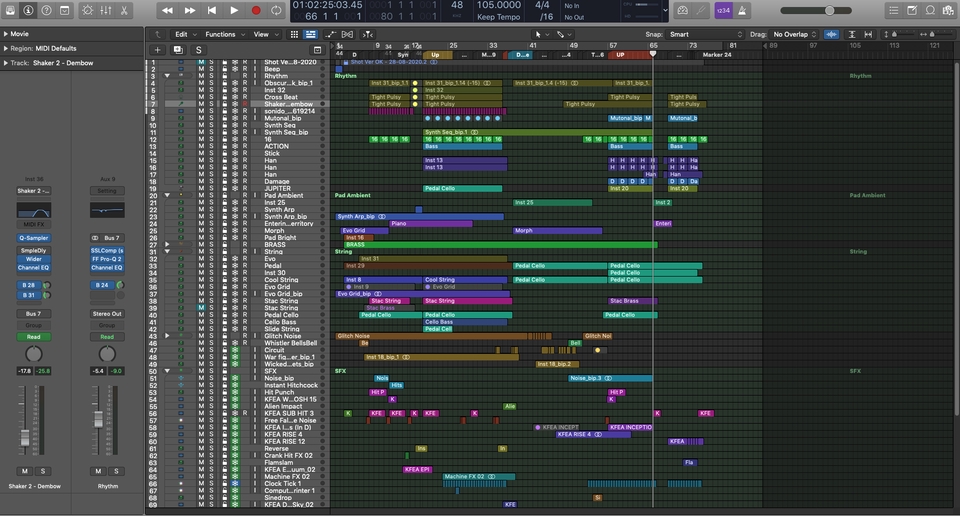Screen dimensions: 960x516
Task: Start playback with Play button
Action: [x=234, y=10]
